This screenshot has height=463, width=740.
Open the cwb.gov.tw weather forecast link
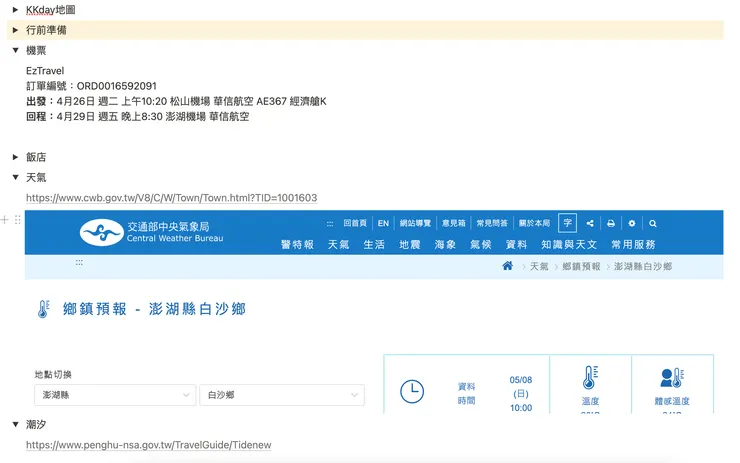point(171,198)
